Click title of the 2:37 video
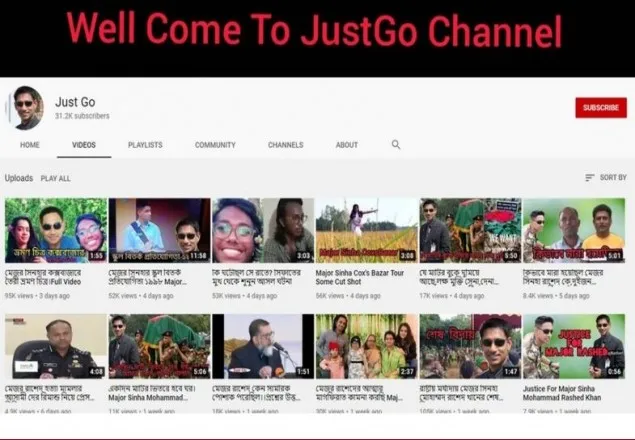Viewport: 635px width, 440px height. (359, 393)
